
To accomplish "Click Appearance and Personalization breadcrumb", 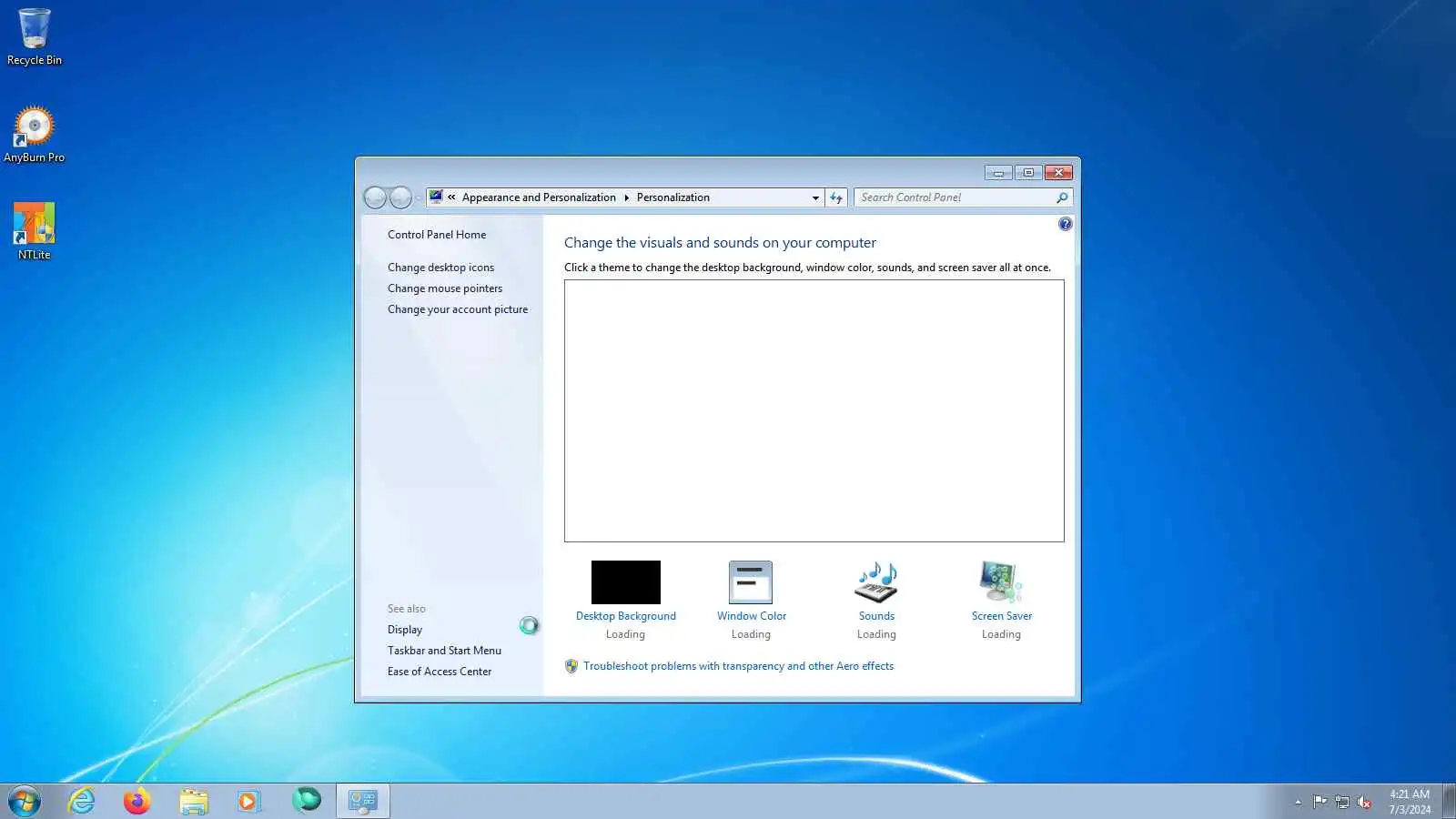I will coord(539,197).
